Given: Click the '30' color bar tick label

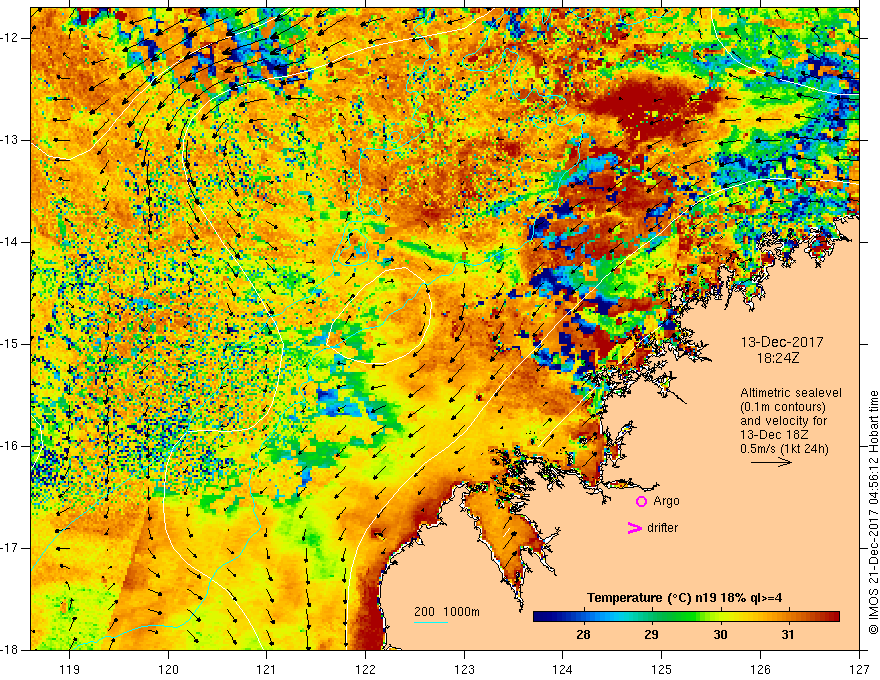Looking at the screenshot, I should tap(720, 635).
